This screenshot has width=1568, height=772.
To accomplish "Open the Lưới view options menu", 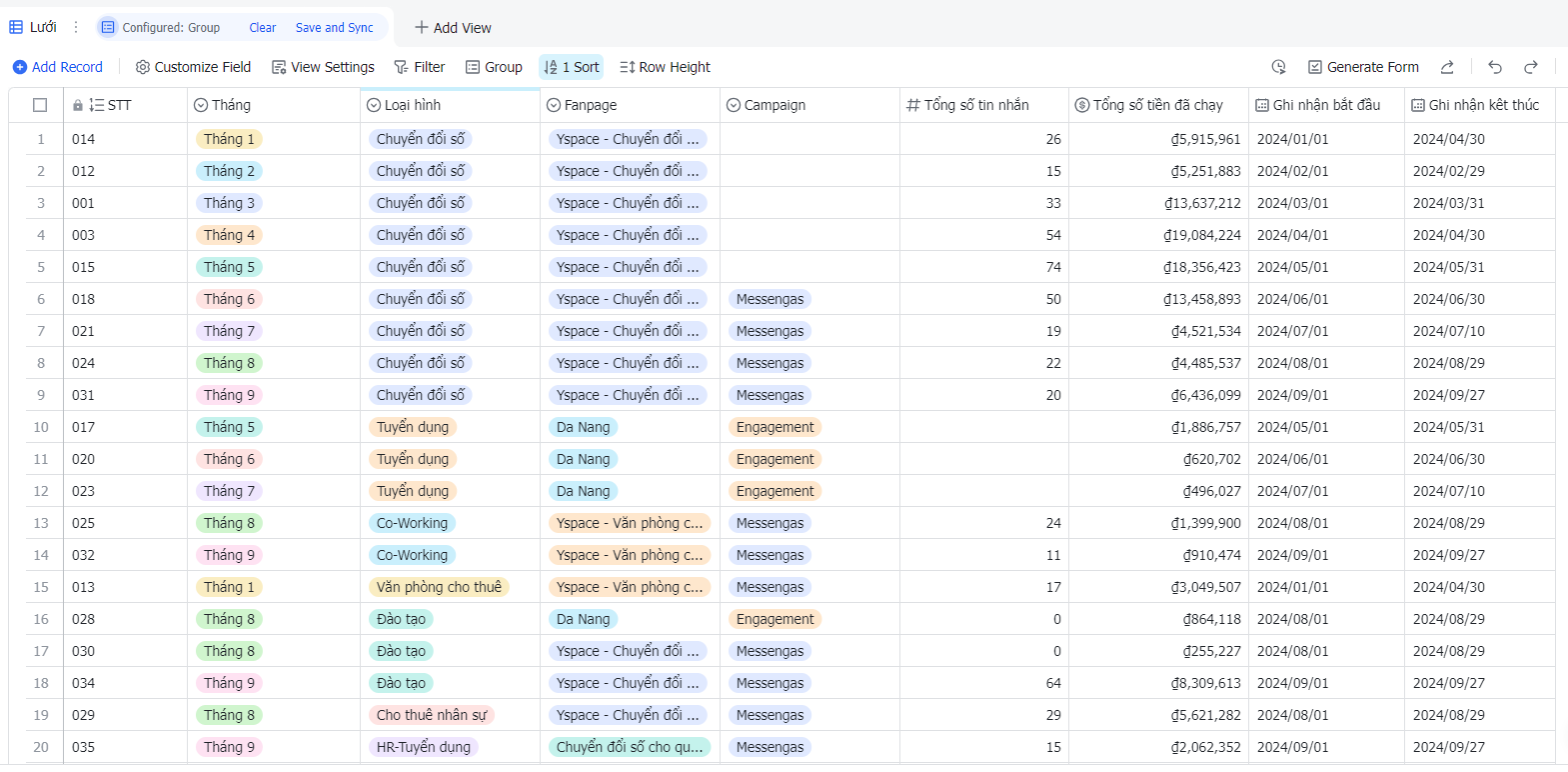I will 76,27.
